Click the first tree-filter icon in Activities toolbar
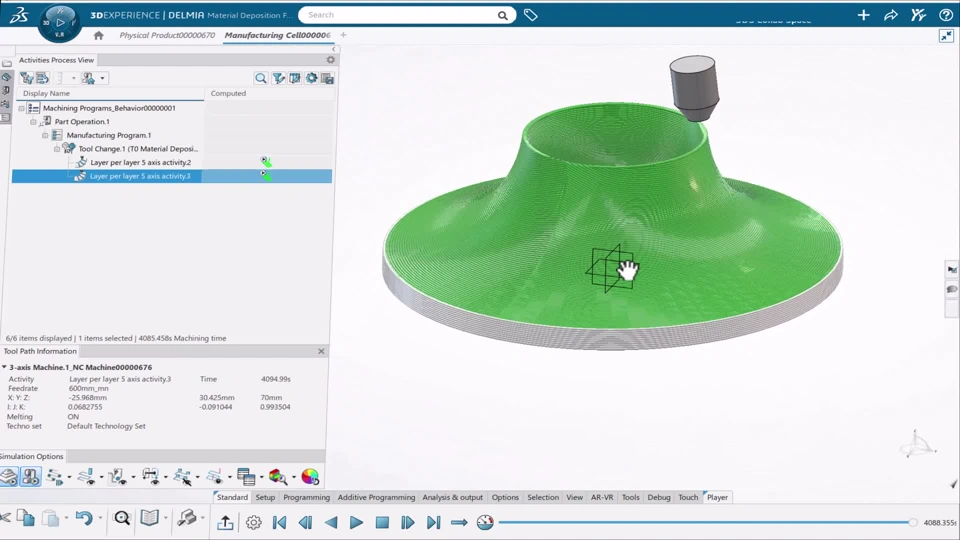 pos(26,78)
